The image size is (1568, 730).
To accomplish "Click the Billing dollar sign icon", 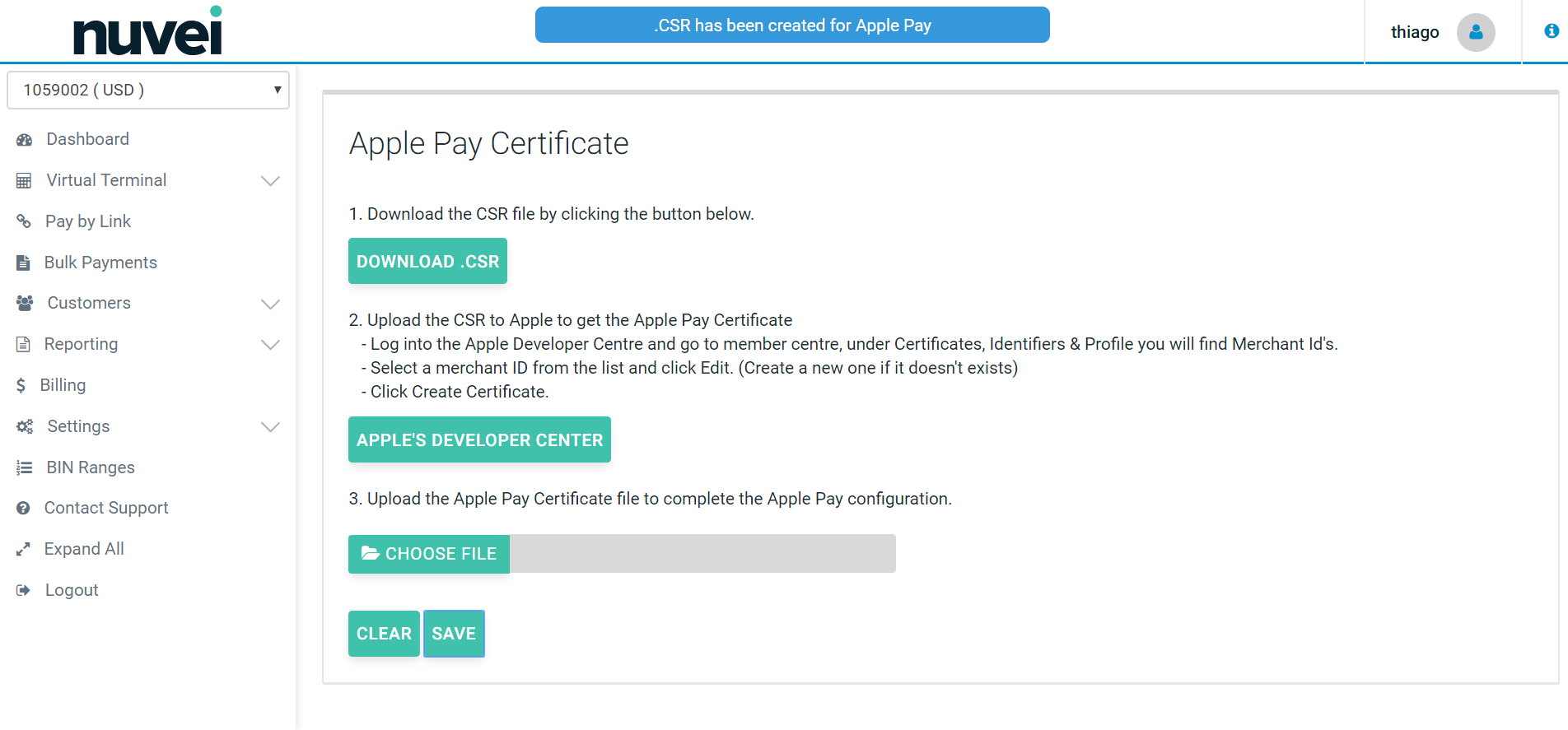I will pyautogui.click(x=21, y=385).
